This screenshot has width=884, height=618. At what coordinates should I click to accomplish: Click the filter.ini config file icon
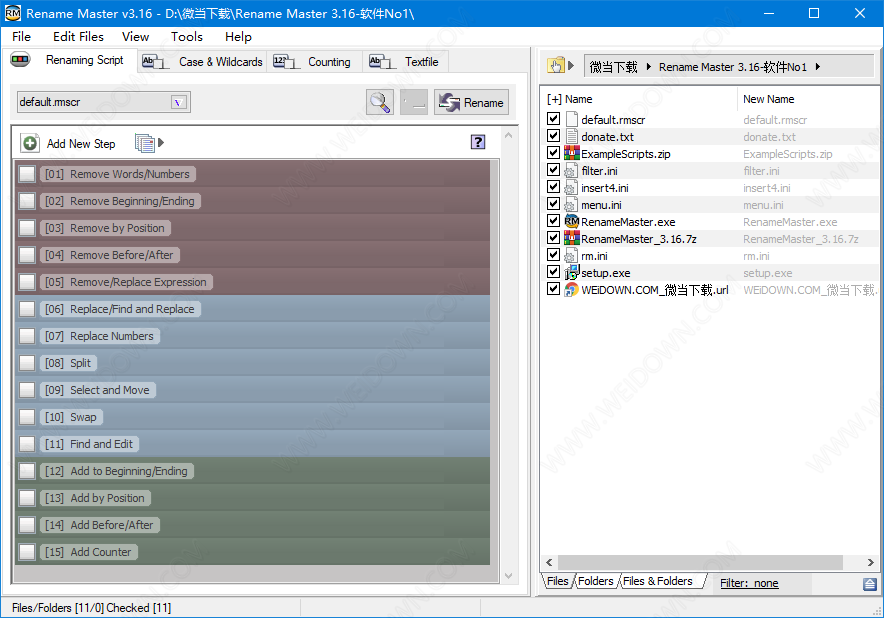click(572, 170)
